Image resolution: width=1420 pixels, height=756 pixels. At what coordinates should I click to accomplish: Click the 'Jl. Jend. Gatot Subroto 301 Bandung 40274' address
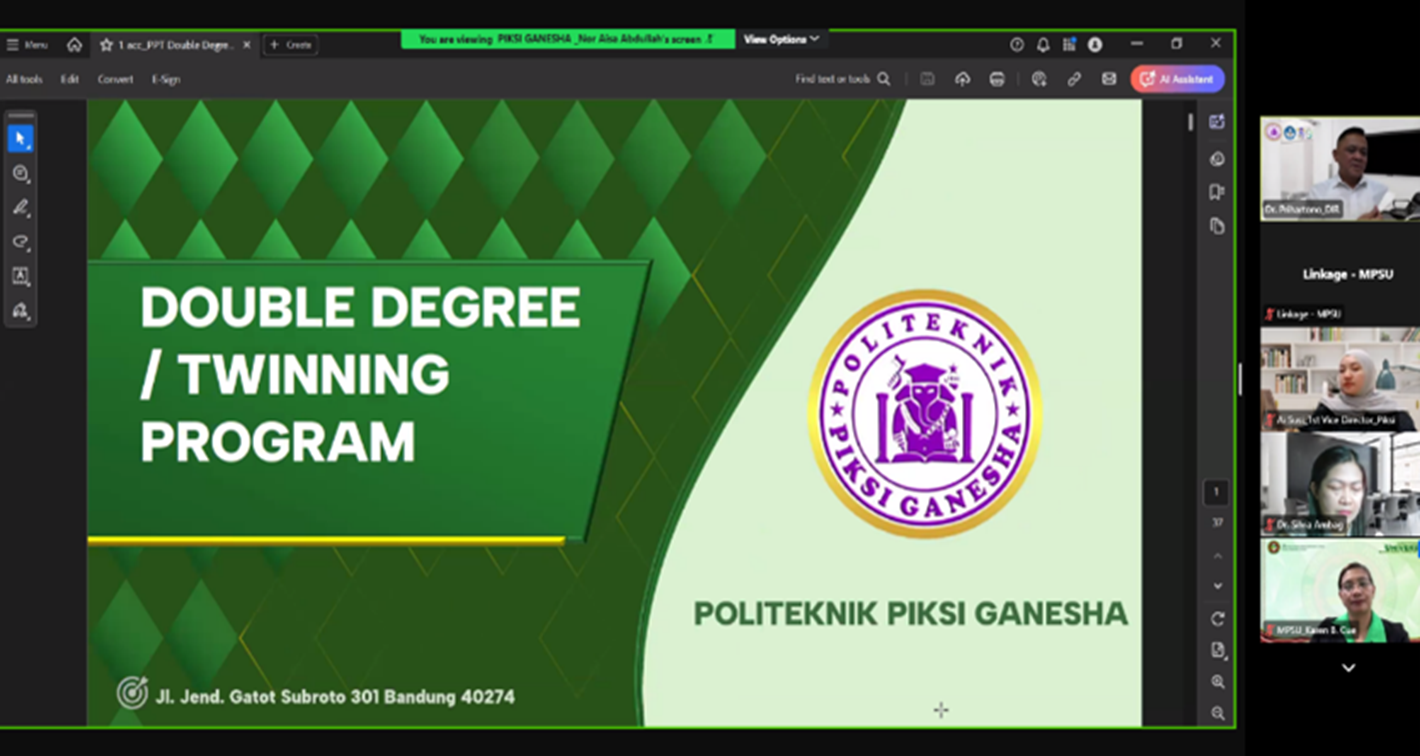tap(335, 696)
